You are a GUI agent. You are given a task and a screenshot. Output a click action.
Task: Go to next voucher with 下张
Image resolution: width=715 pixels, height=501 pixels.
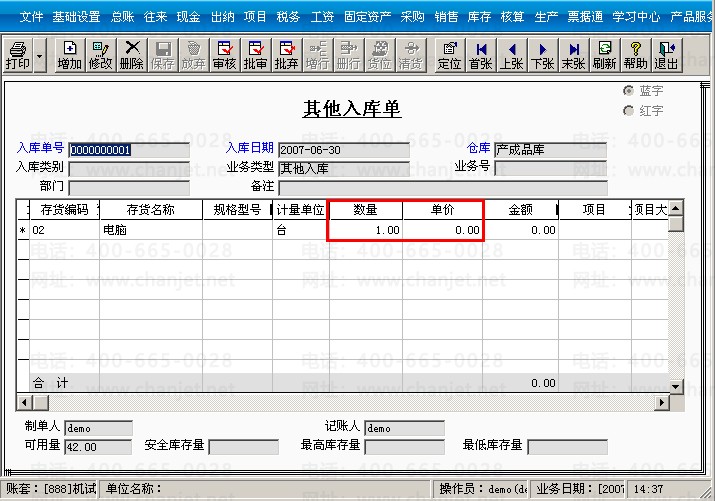click(x=543, y=56)
